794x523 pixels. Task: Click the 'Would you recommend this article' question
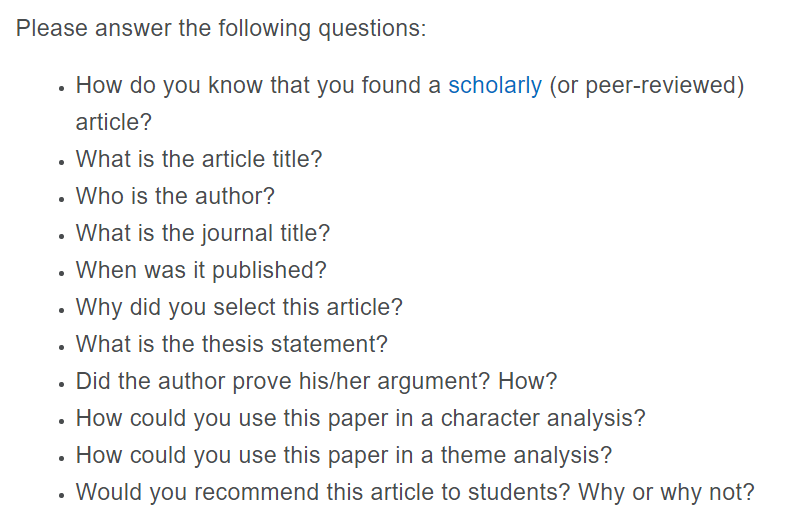click(415, 492)
